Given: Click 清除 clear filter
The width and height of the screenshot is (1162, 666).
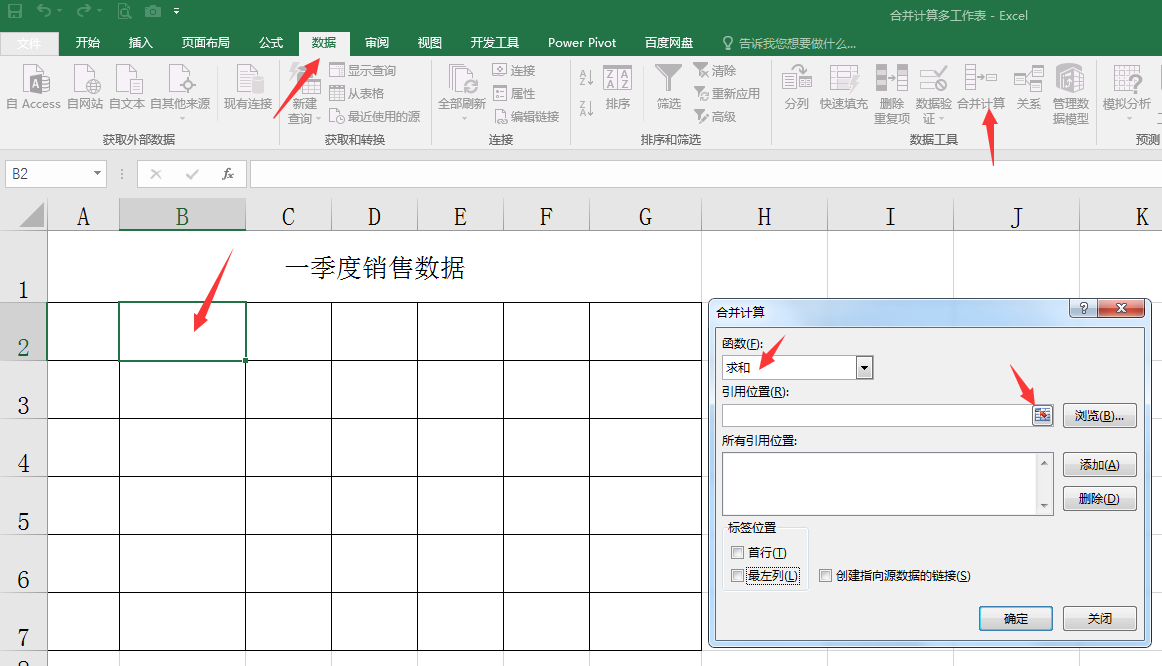Looking at the screenshot, I should 715,70.
